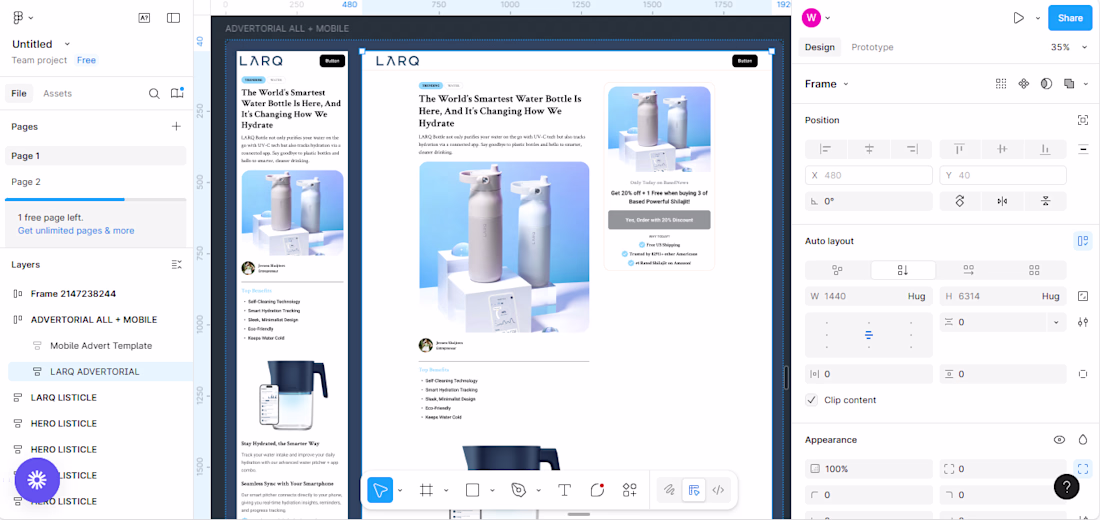The image size is (1100, 520).
Task: Switch to the Prototype tab
Action: tap(872, 47)
